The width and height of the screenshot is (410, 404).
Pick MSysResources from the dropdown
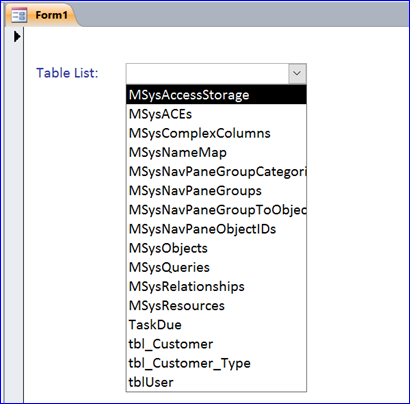coord(216,306)
